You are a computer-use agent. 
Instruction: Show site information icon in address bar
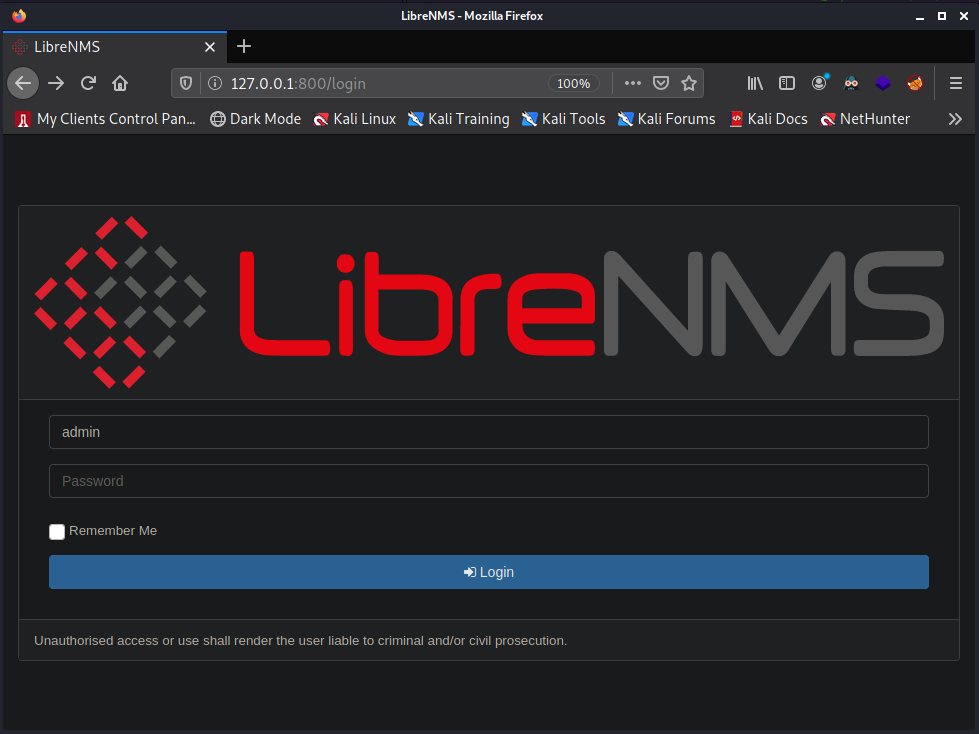click(x=215, y=83)
